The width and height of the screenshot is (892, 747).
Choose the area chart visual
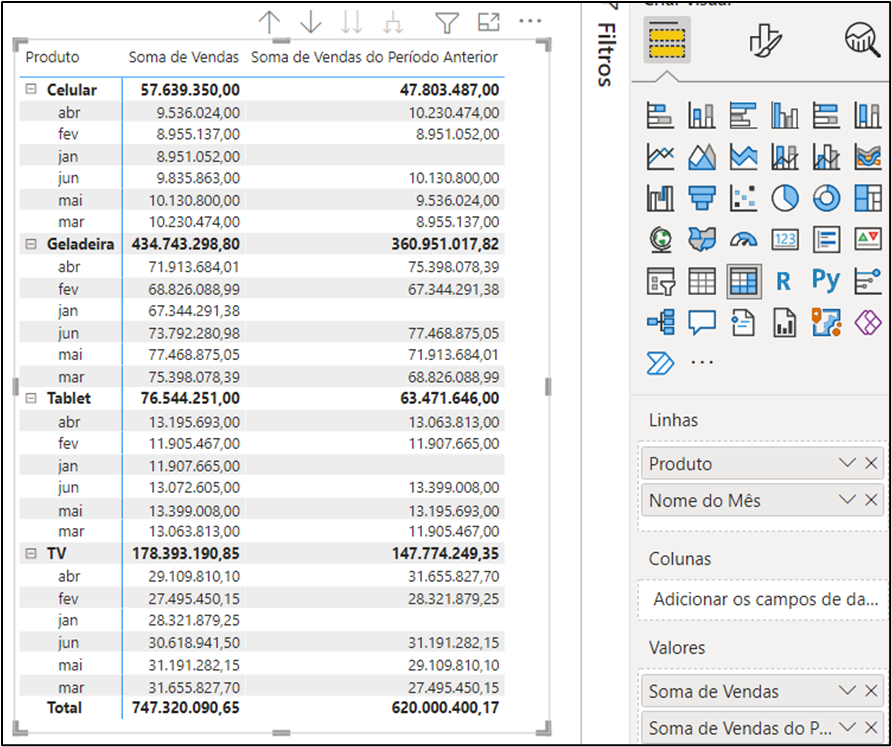click(x=701, y=156)
